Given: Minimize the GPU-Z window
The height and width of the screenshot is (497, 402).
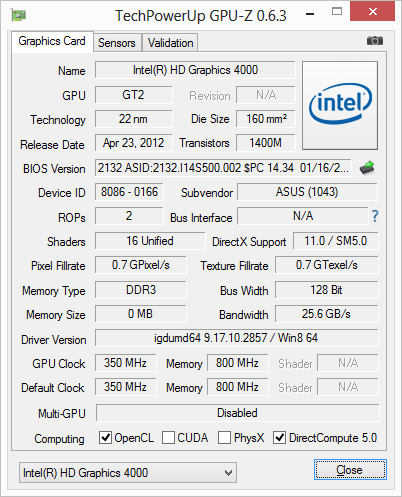Looking at the screenshot, I should [310, 14].
